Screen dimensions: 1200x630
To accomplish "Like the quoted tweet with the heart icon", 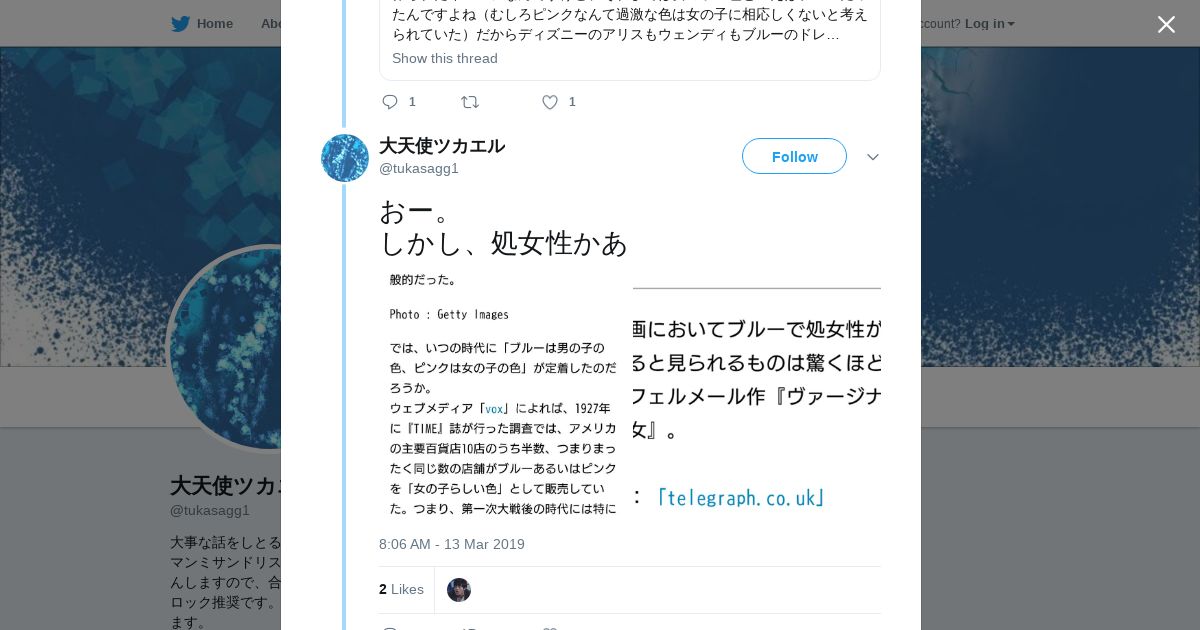I will 549,102.
